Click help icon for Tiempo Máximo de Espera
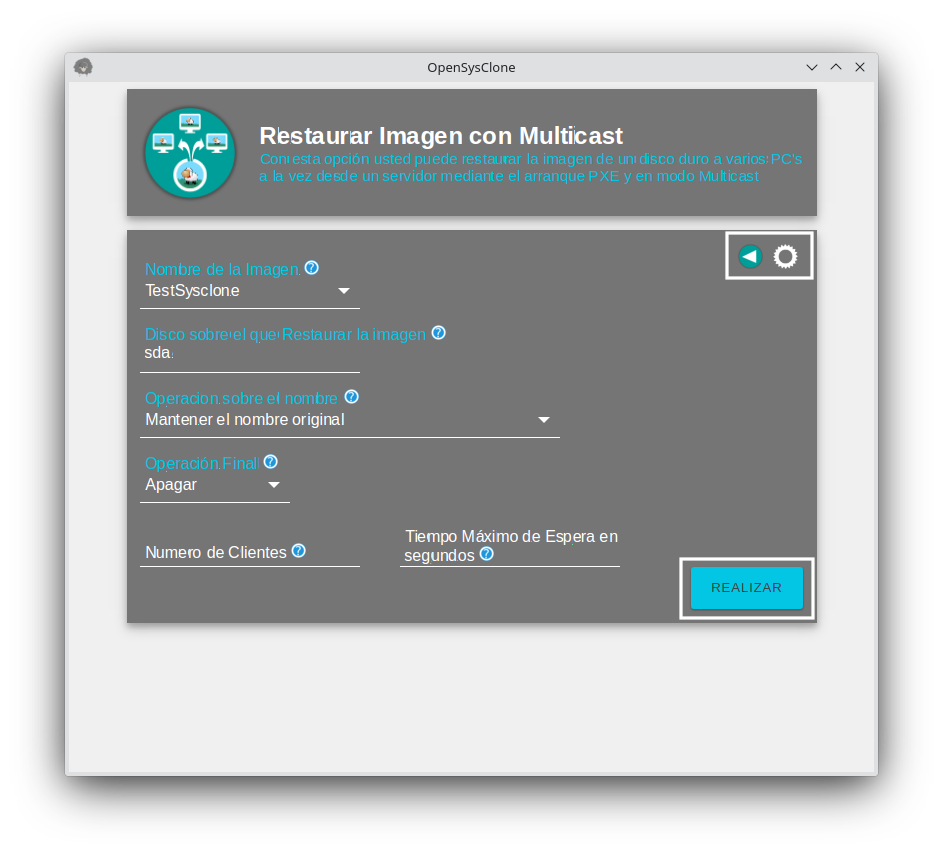943x853 pixels. tap(486, 554)
